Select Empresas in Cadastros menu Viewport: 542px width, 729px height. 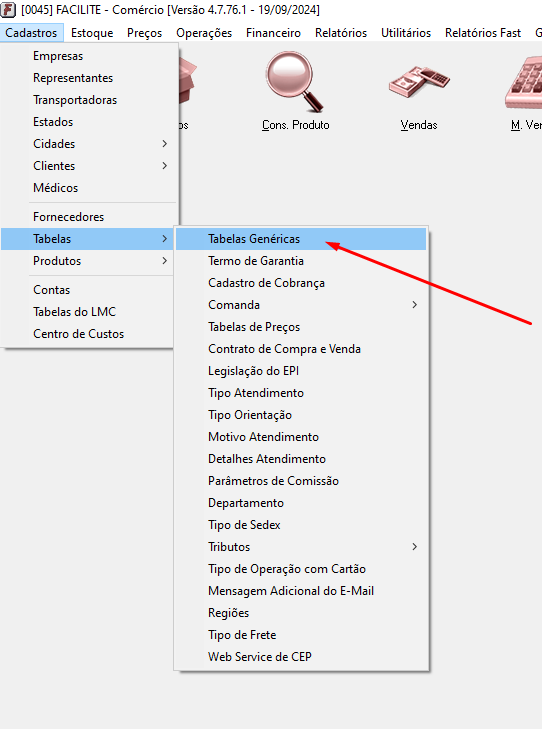(90, 56)
